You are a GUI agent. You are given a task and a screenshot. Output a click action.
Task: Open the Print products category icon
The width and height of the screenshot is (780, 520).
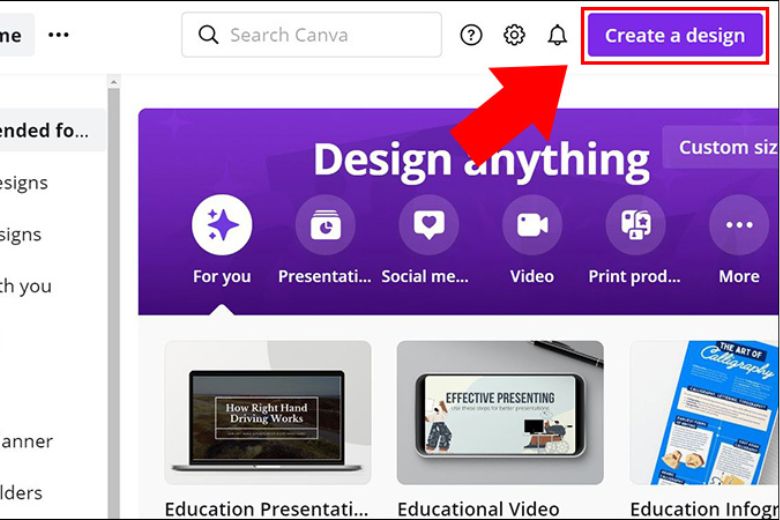pos(636,225)
